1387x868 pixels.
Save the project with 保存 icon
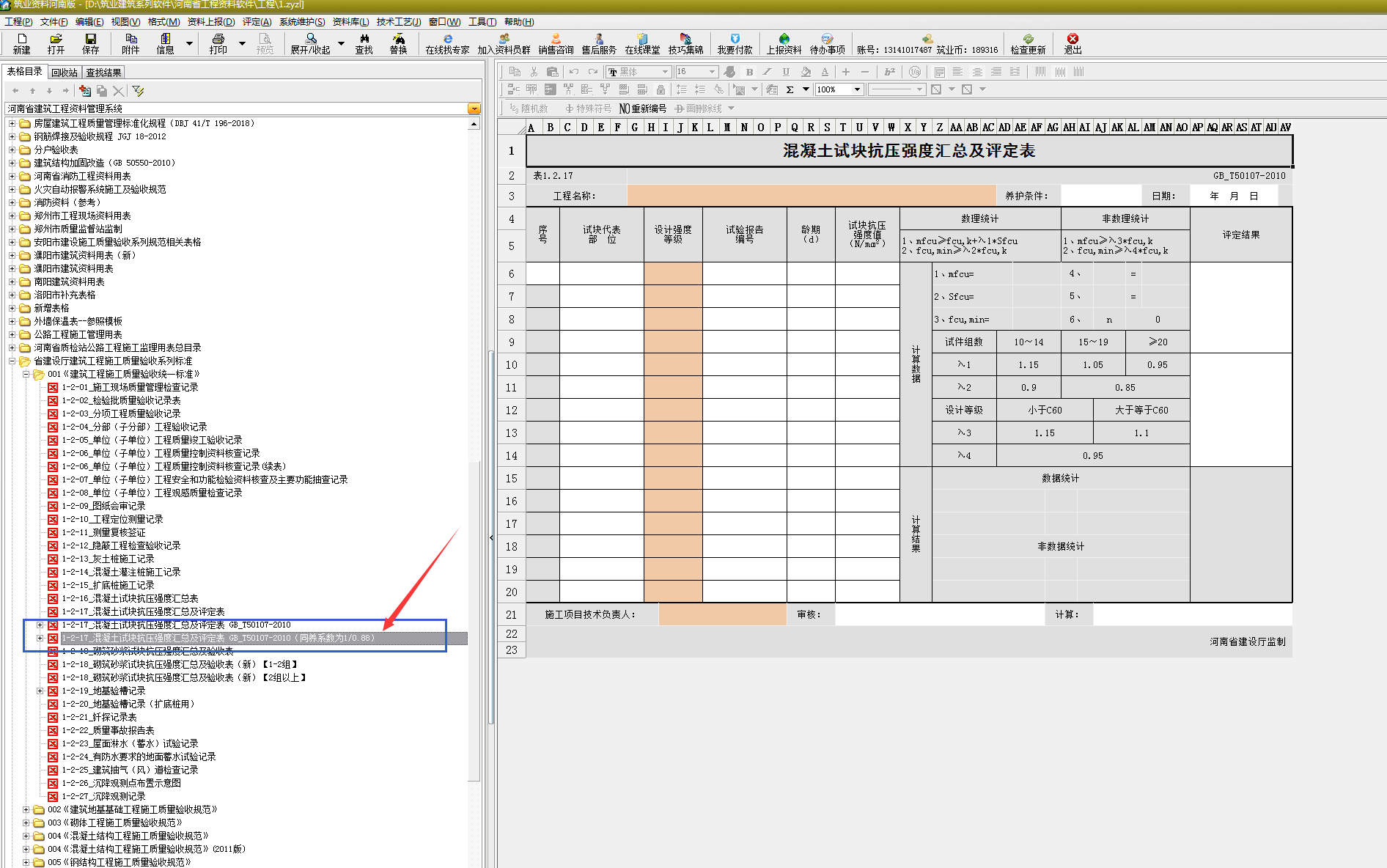click(x=90, y=44)
